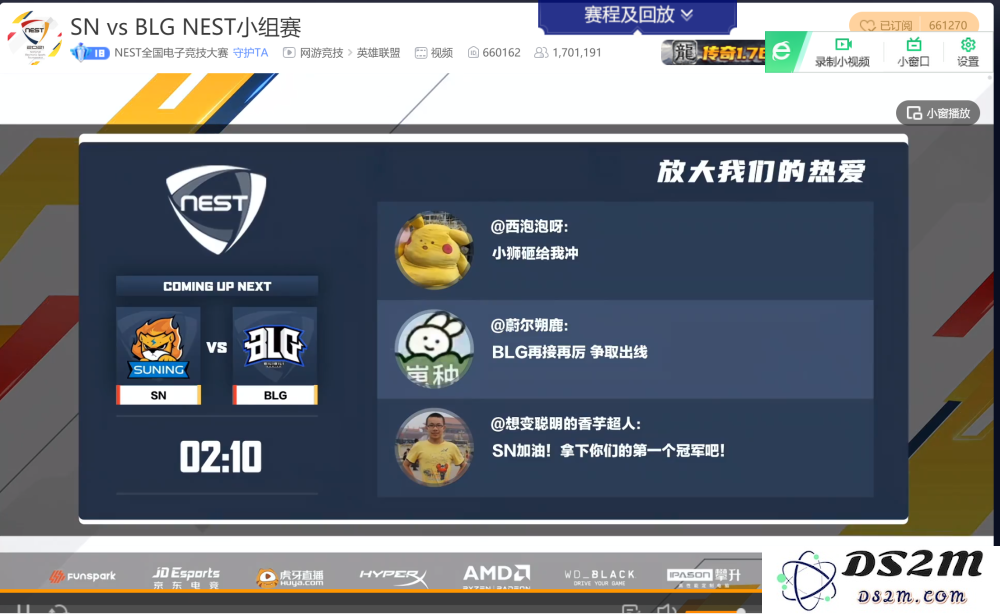Click the HyperX sponsor logo
1000x614 pixels.
pos(393,576)
